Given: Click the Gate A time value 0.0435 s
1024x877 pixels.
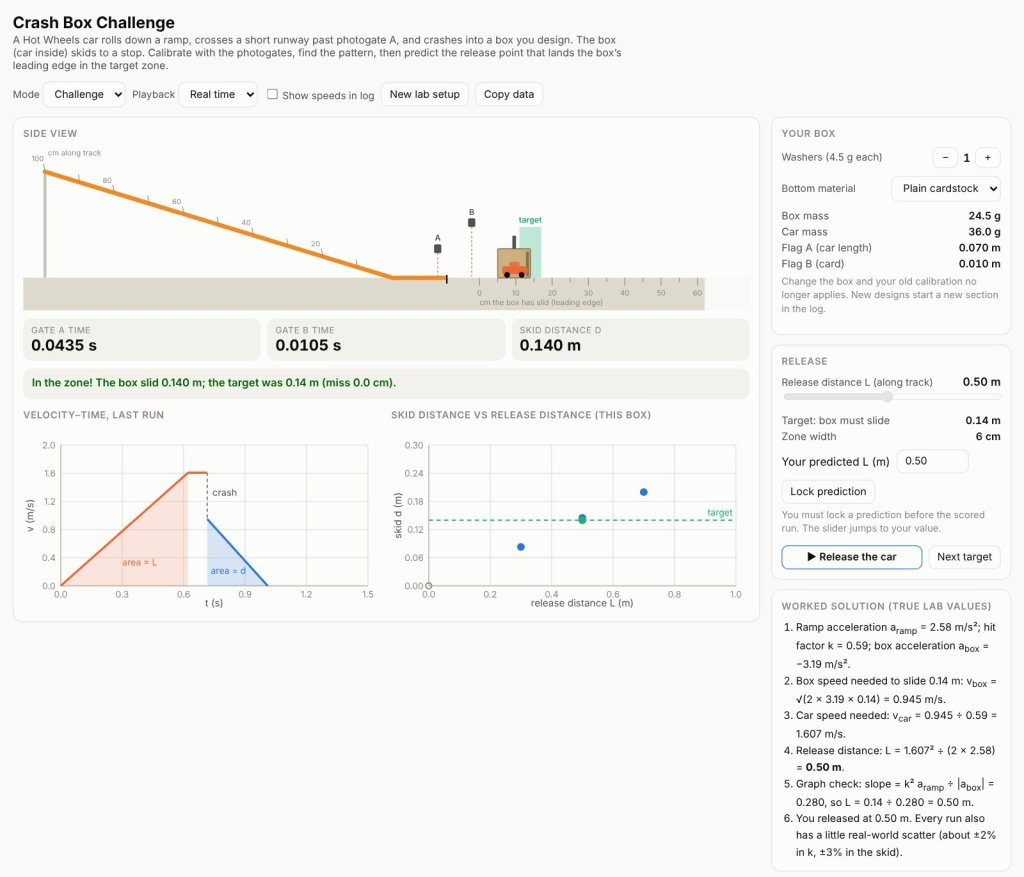Looking at the screenshot, I should (x=64, y=345).
